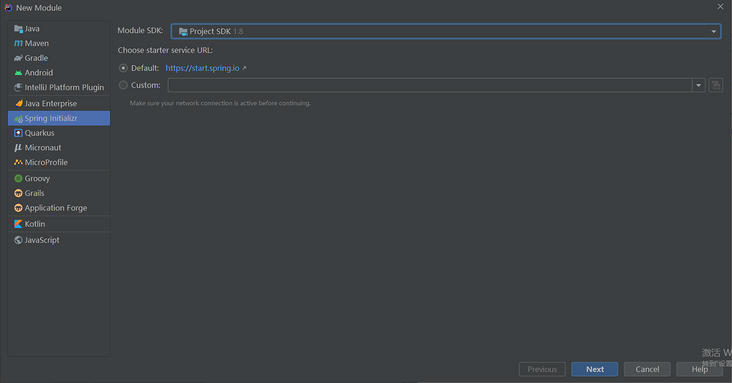Cancel the New Module dialog
This screenshot has width=732, height=383.
tap(647, 369)
